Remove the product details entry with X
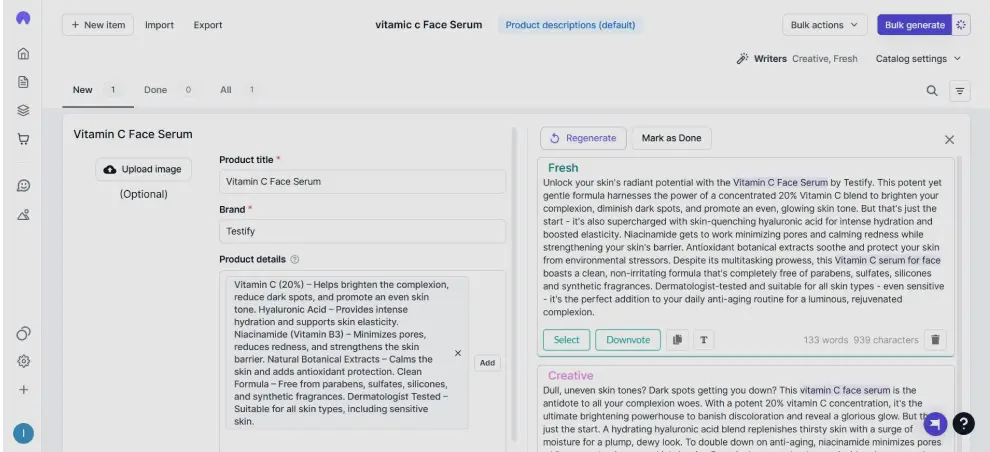The image size is (990, 452). 458,353
